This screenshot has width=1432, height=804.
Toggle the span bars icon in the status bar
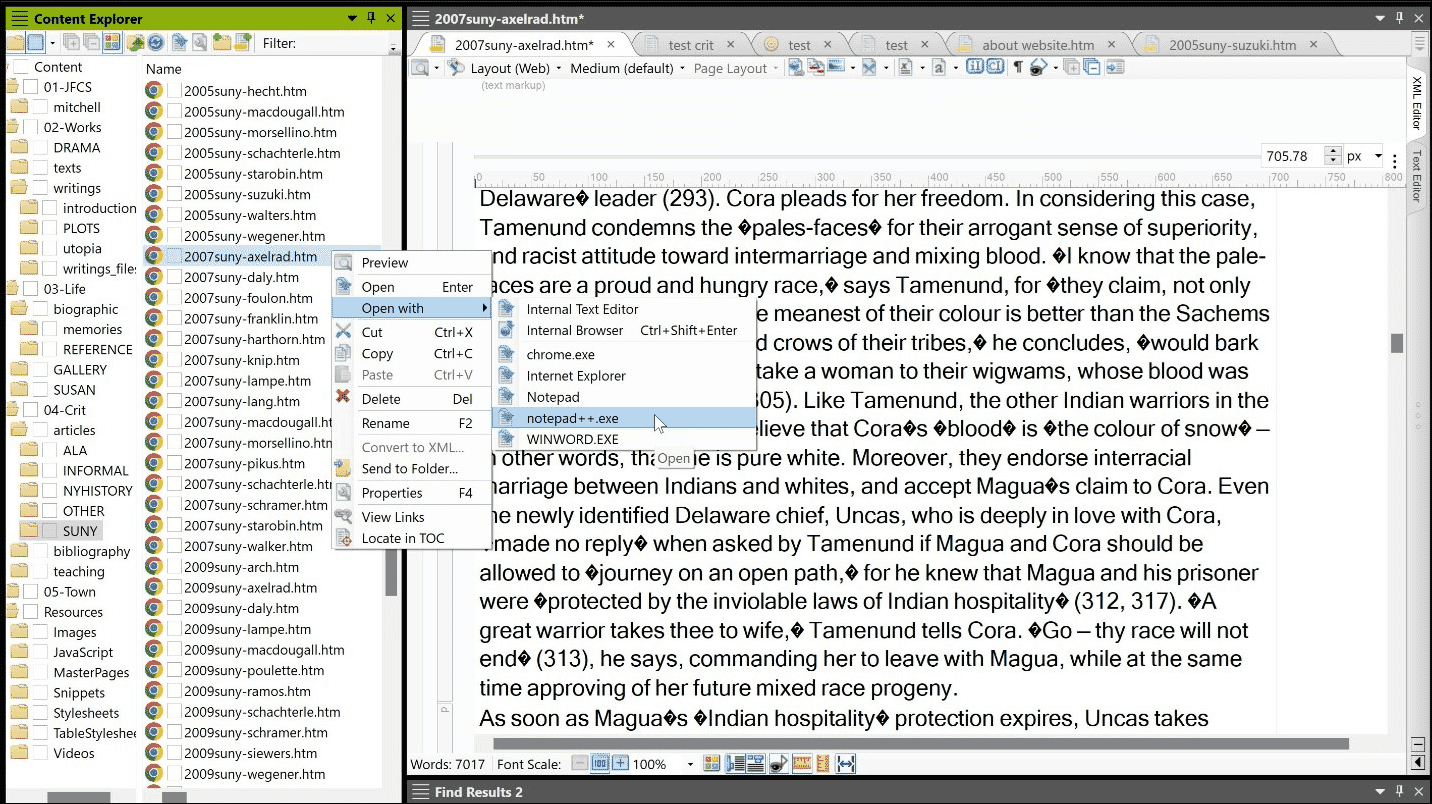[755, 763]
